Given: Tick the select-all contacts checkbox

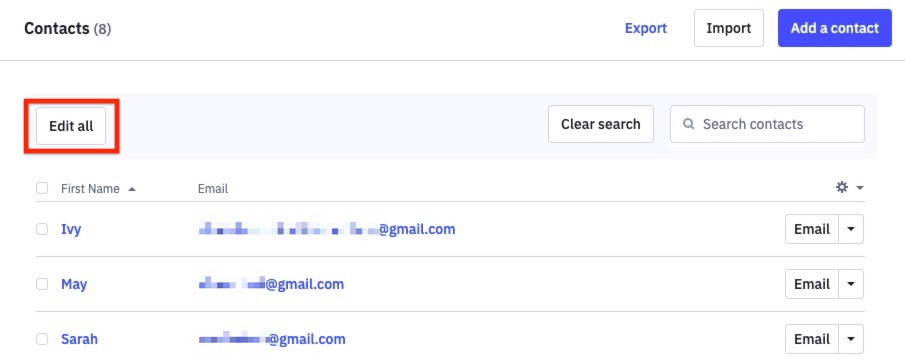Looking at the screenshot, I should pos(42,188).
